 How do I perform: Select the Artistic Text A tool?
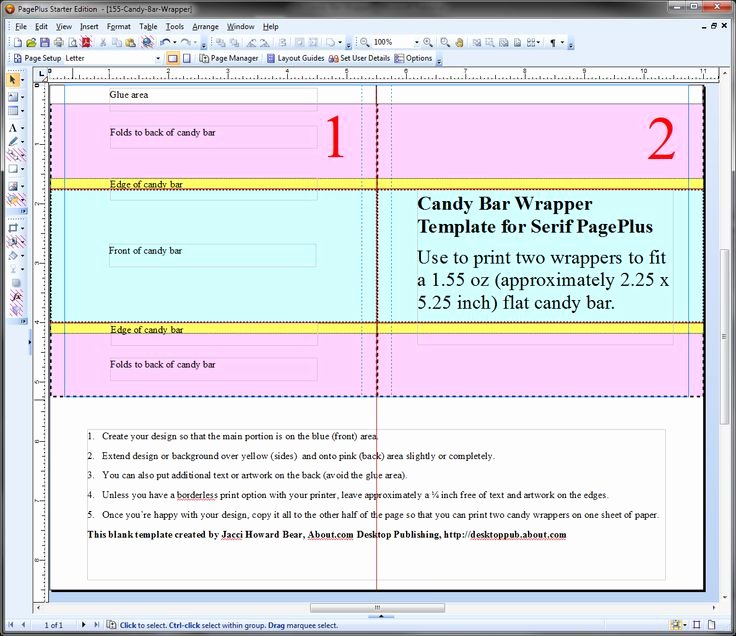pos(13,128)
